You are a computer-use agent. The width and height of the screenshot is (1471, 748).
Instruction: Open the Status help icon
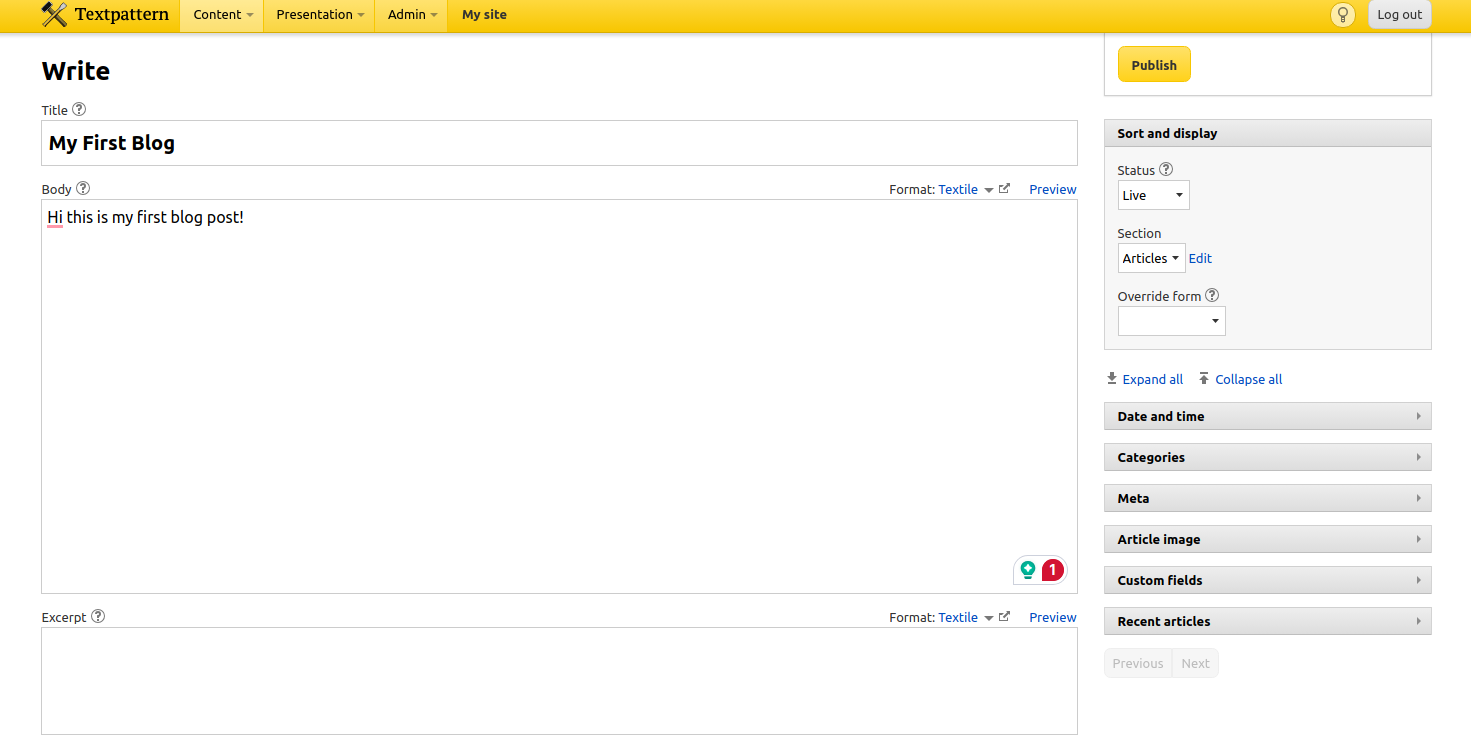pyautogui.click(x=1165, y=170)
